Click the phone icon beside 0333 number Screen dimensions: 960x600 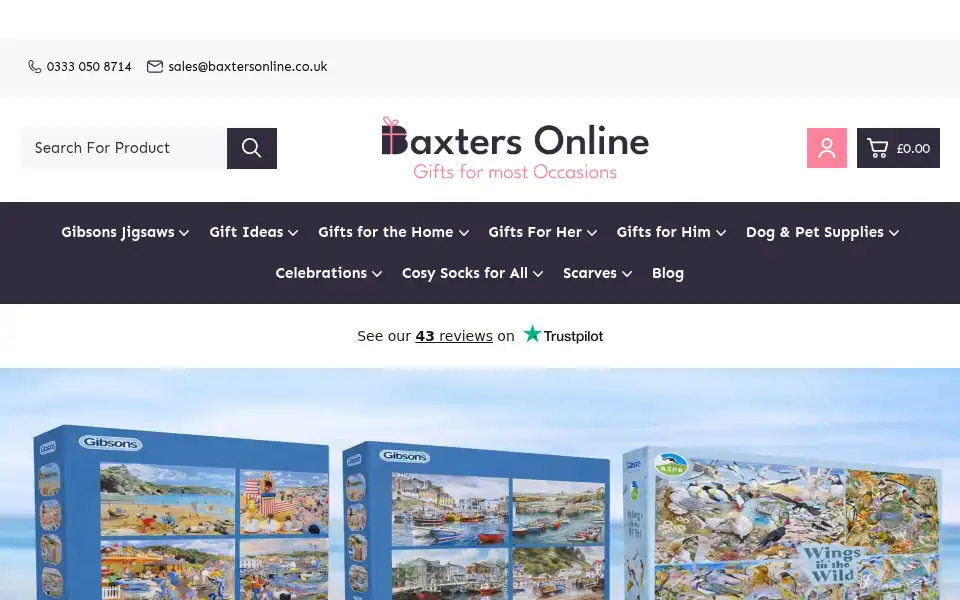(x=35, y=67)
